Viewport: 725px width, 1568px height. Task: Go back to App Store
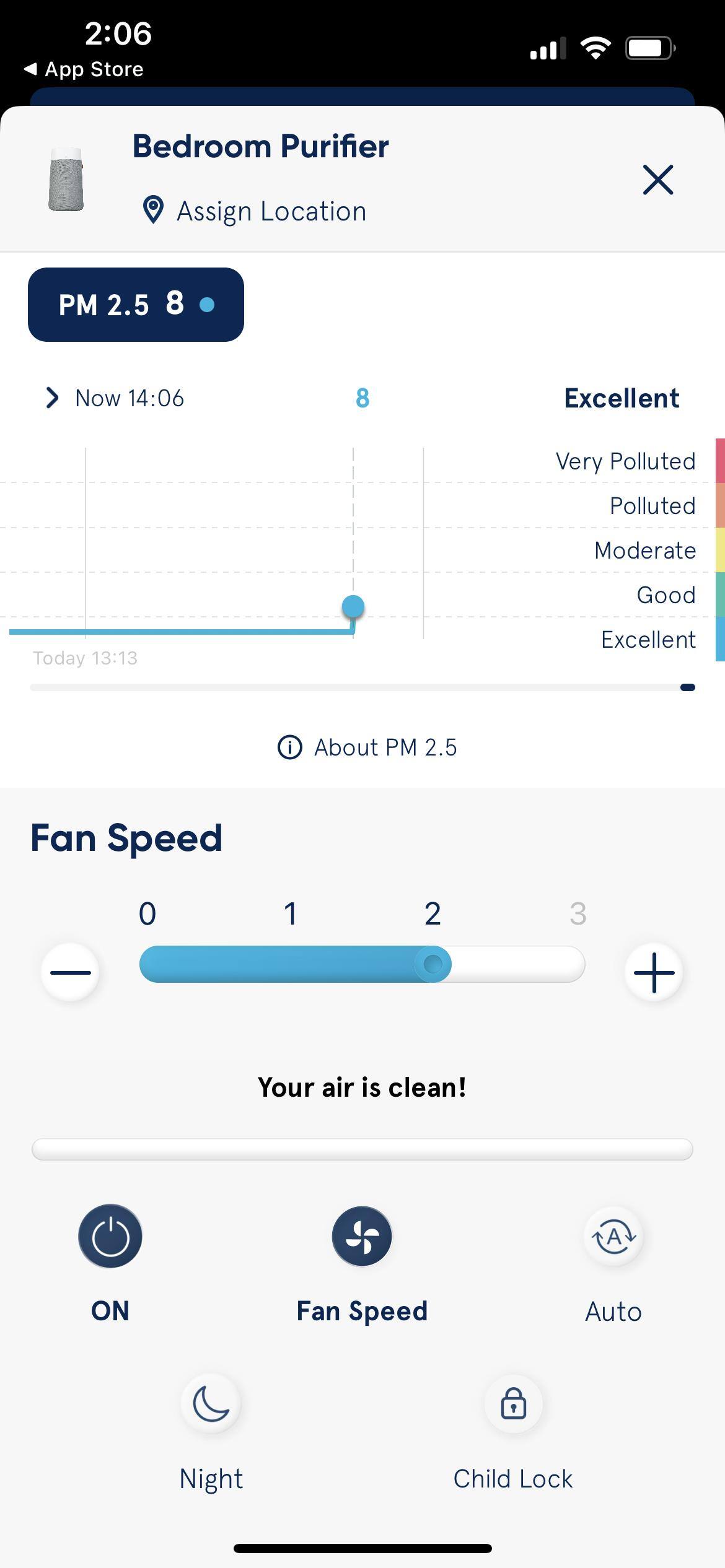[84, 69]
